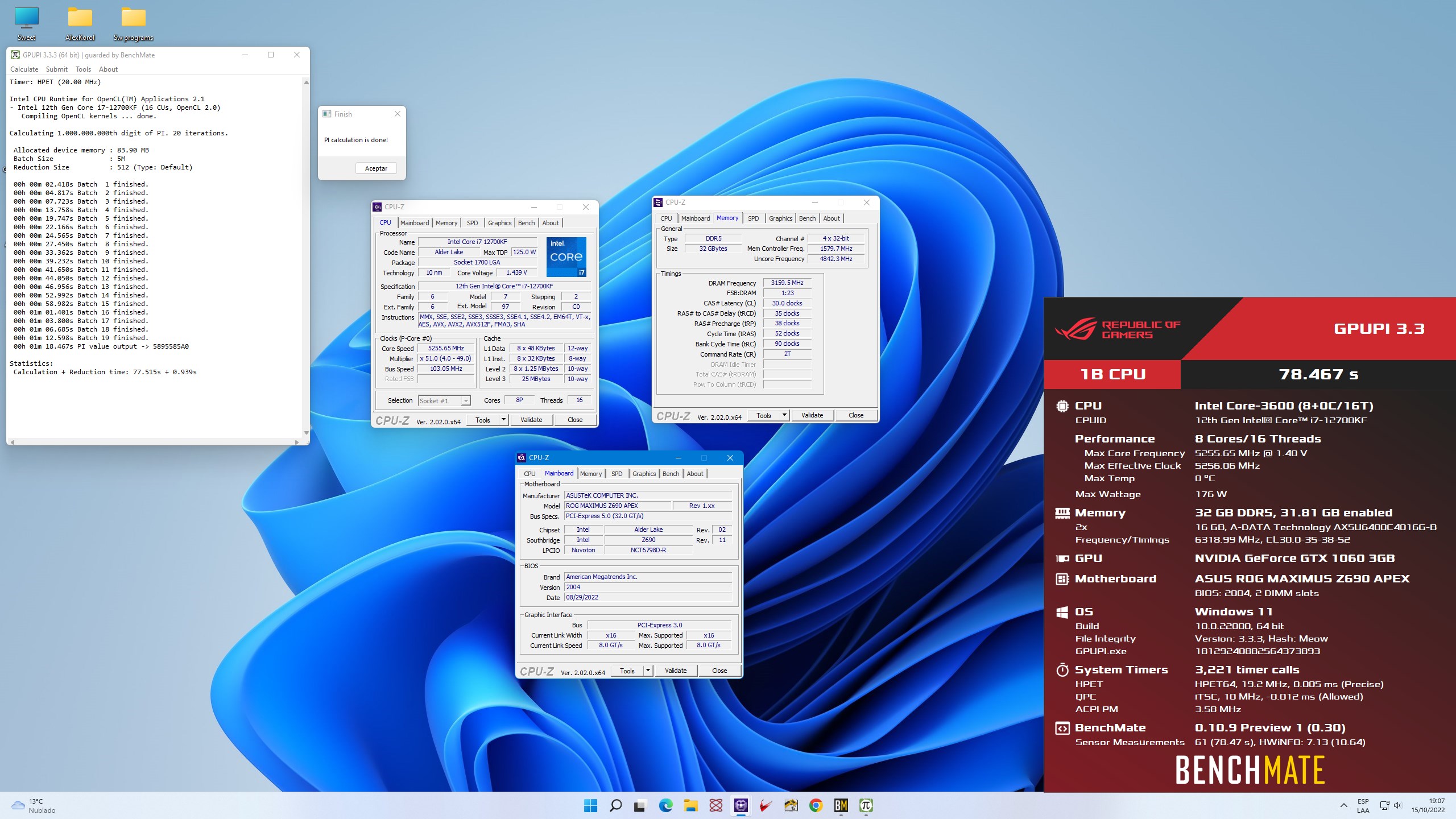Open Tools menu in GPUPI

point(83,69)
